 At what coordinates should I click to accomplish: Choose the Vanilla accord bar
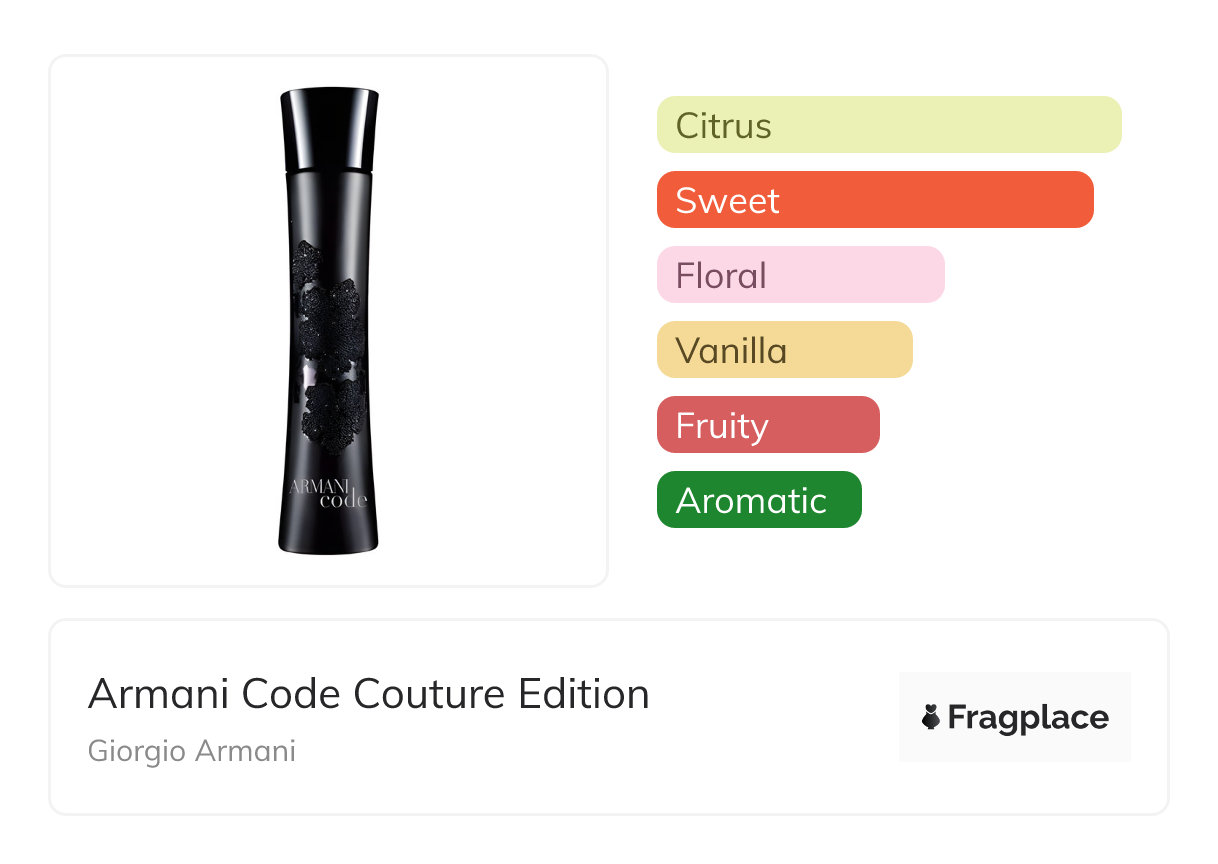(x=784, y=350)
